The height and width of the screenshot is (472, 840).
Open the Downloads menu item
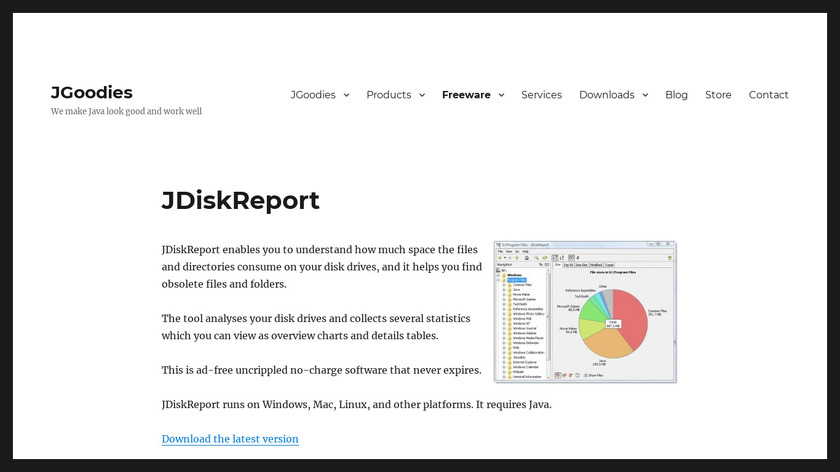pyautogui.click(x=606, y=95)
